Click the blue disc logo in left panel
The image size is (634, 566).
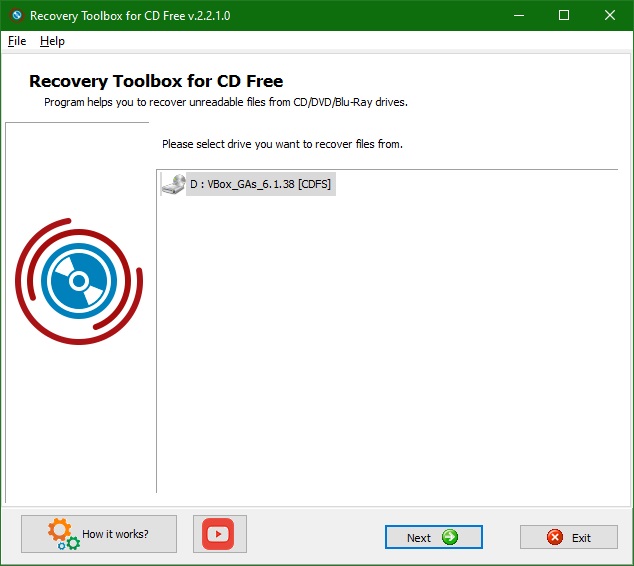[x=80, y=279]
